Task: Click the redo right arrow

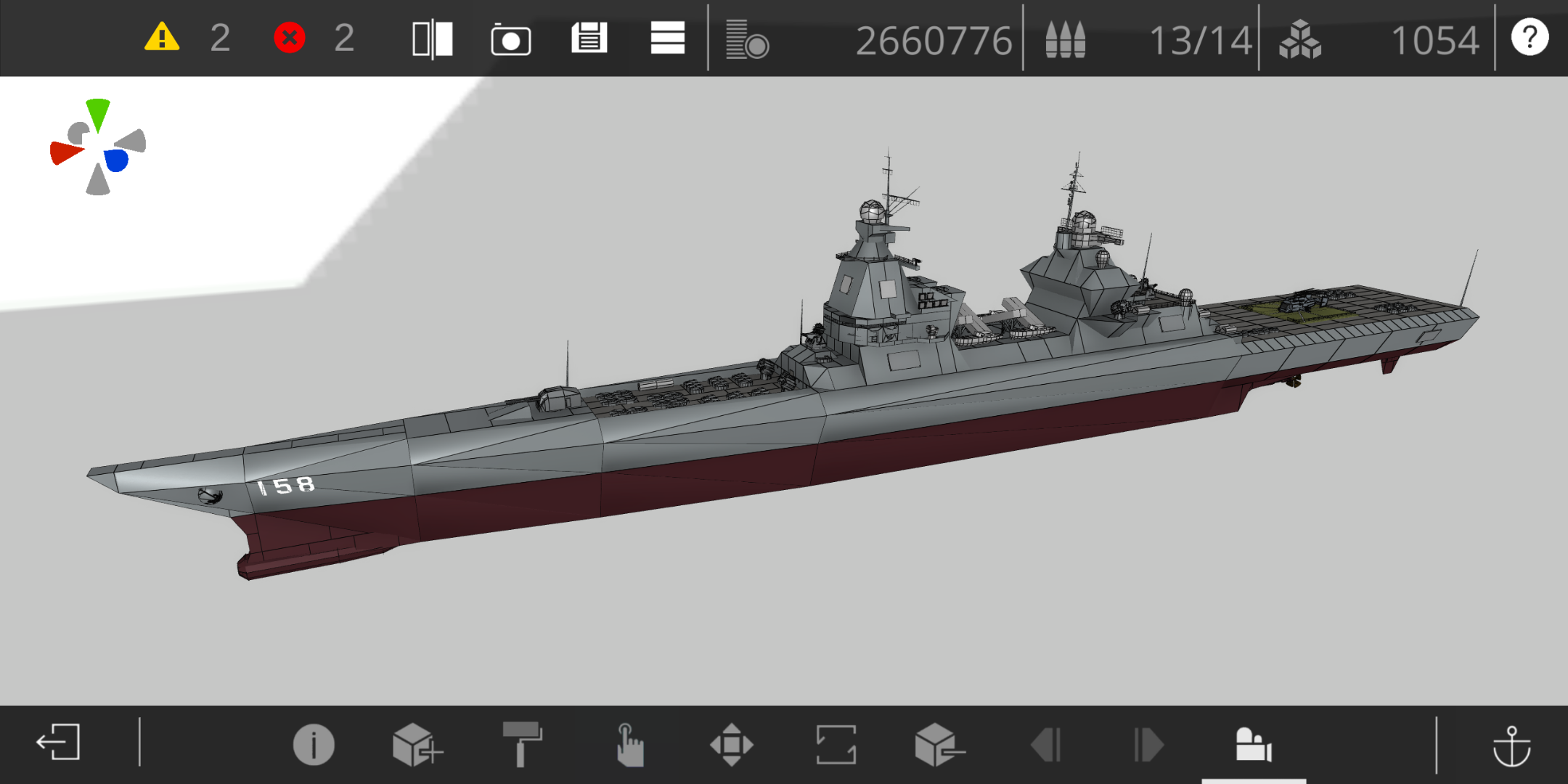Action: pyautogui.click(x=1149, y=745)
